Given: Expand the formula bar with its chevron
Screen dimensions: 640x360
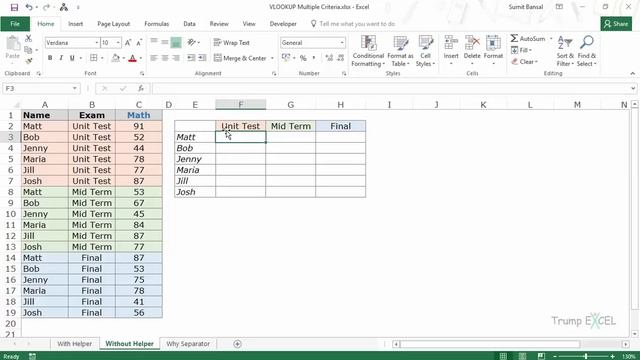Looking at the screenshot, I should (633, 88).
